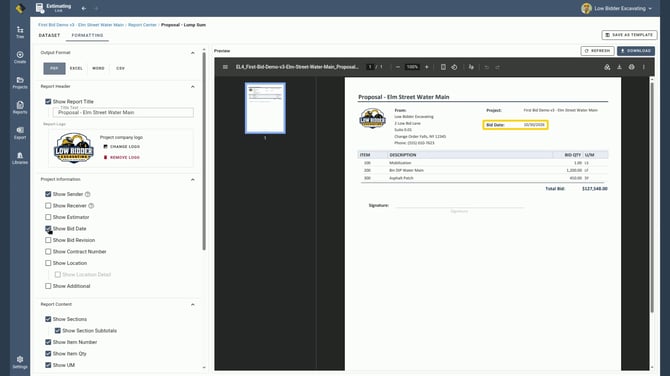The height and width of the screenshot is (376, 670).
Task: Select Excel output format
Action: [x=76, y=68]
